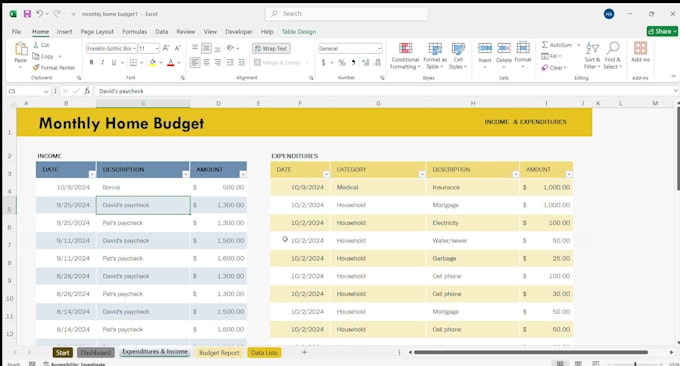680x366 pixels.
Task: Open Sort & Filter
Action: pos(592,55)
